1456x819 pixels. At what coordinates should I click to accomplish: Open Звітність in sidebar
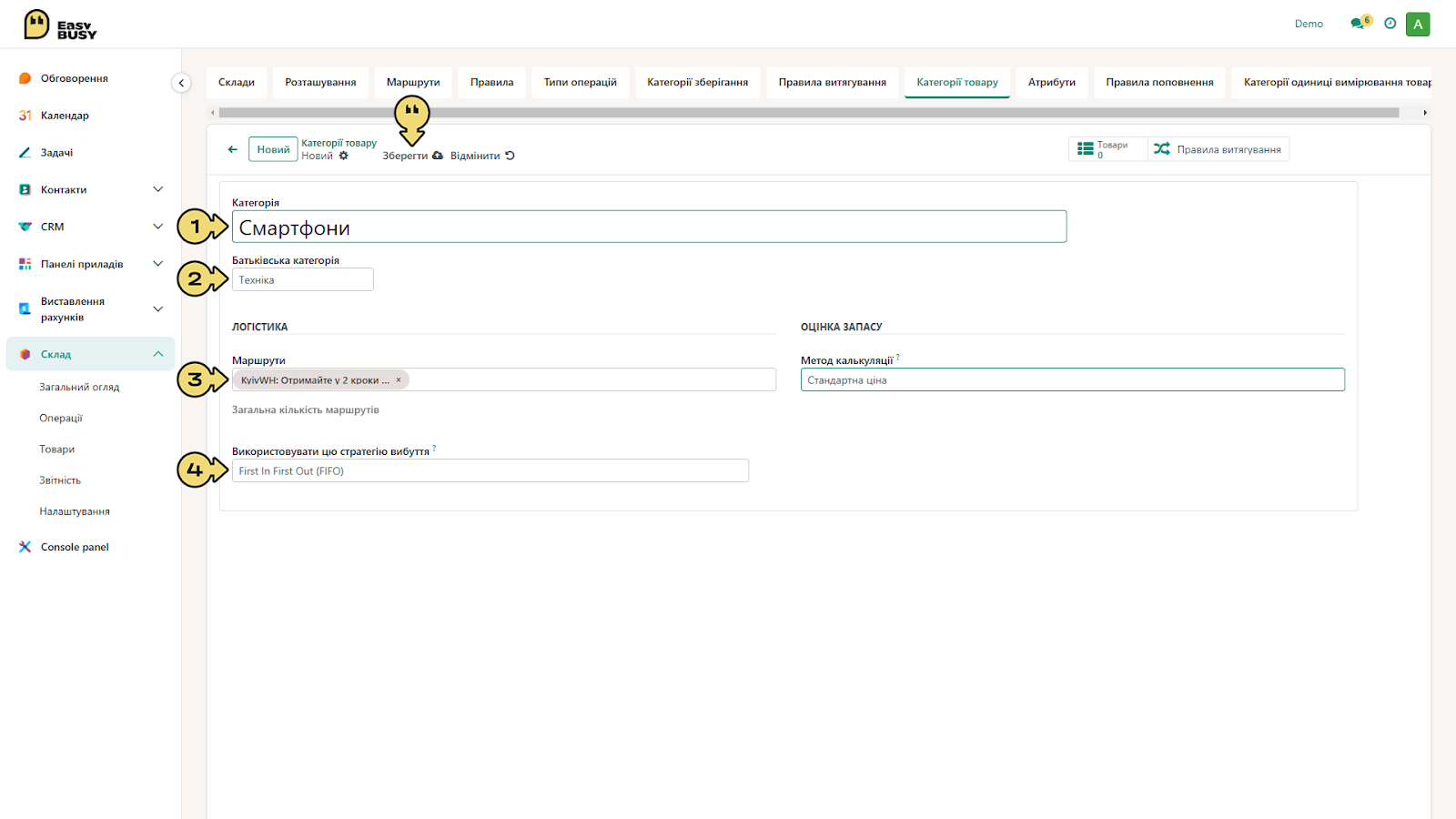pyautogui.click(x=60, y=480)
